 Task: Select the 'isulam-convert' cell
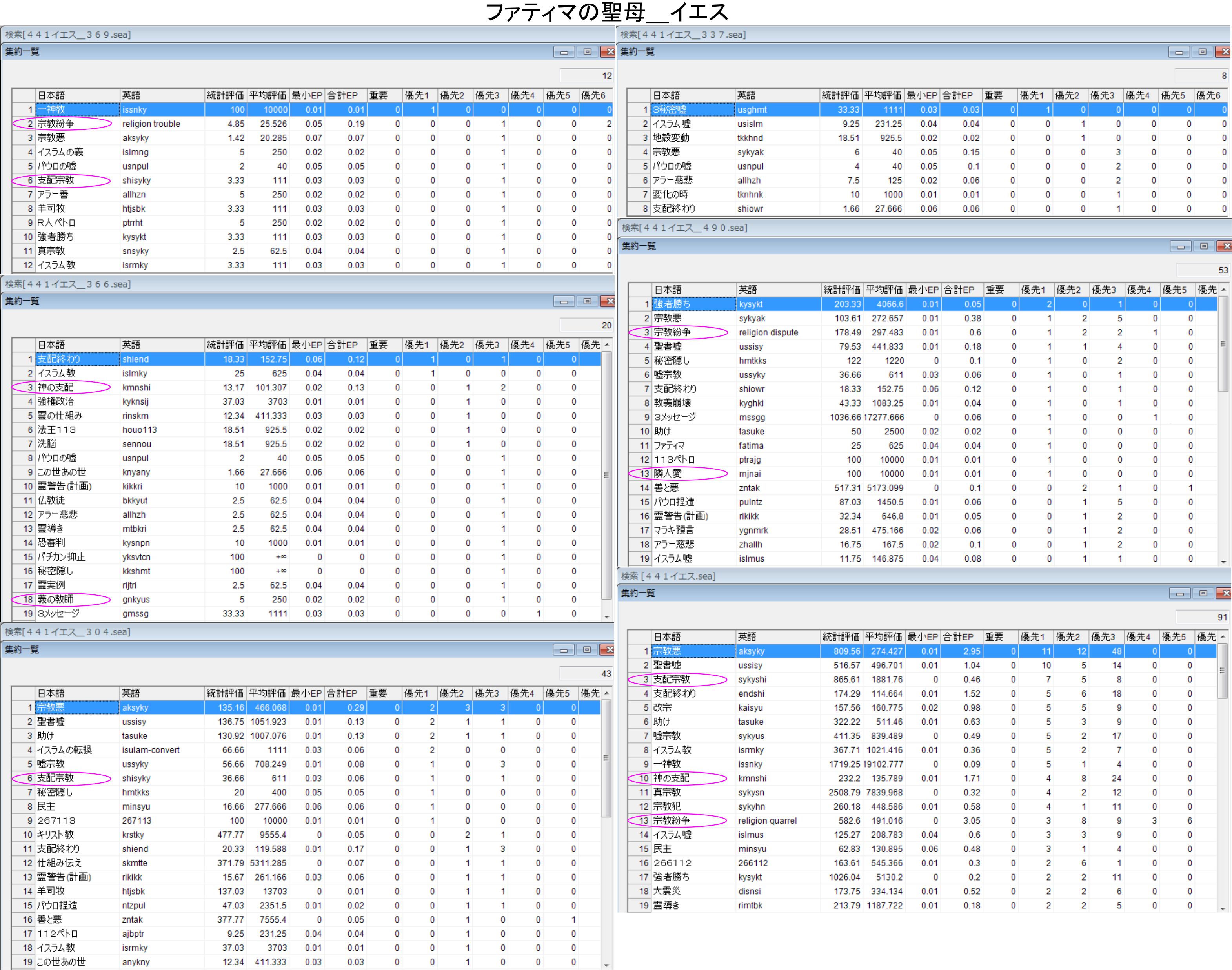coord(162,750)
